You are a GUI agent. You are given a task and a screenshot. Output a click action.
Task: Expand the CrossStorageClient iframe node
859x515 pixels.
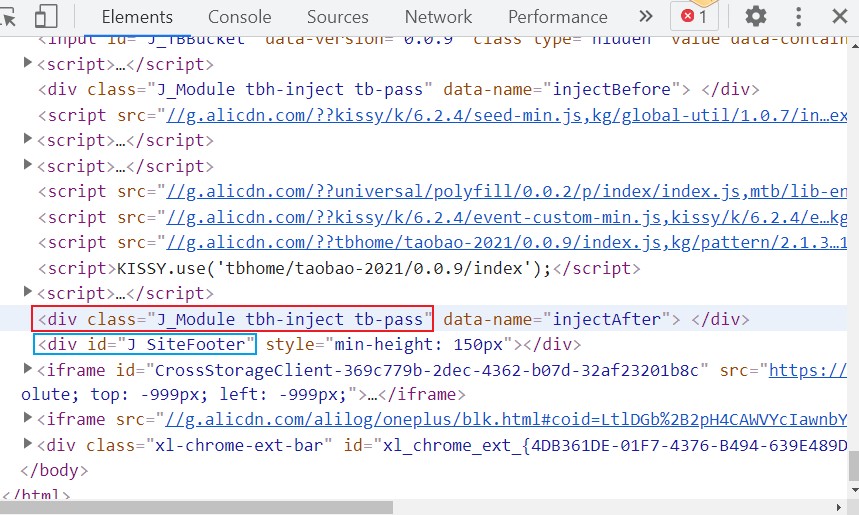(x=27, y=369)
